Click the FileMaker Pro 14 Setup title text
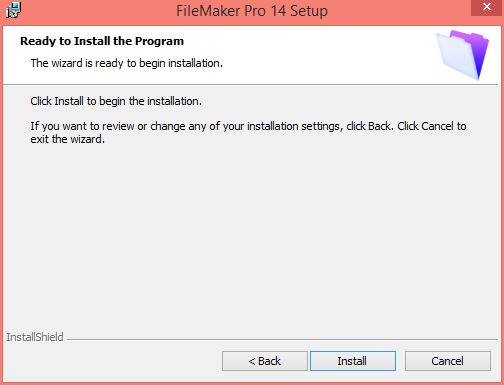The width and height of the screenshot is (504, 385). [252, 11]
